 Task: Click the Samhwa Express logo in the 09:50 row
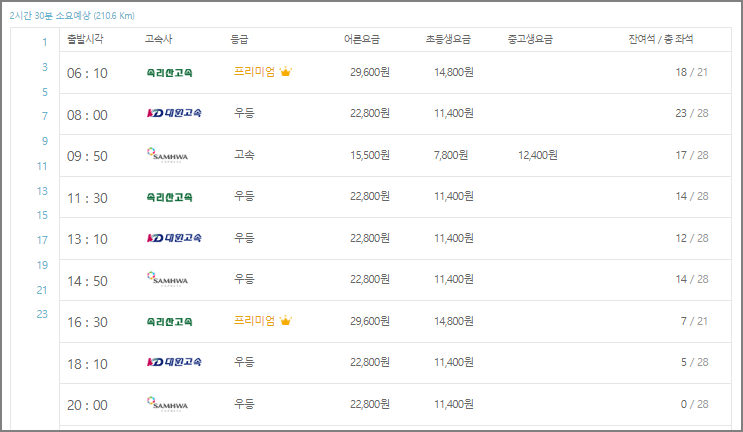click(x=167, y=155)
